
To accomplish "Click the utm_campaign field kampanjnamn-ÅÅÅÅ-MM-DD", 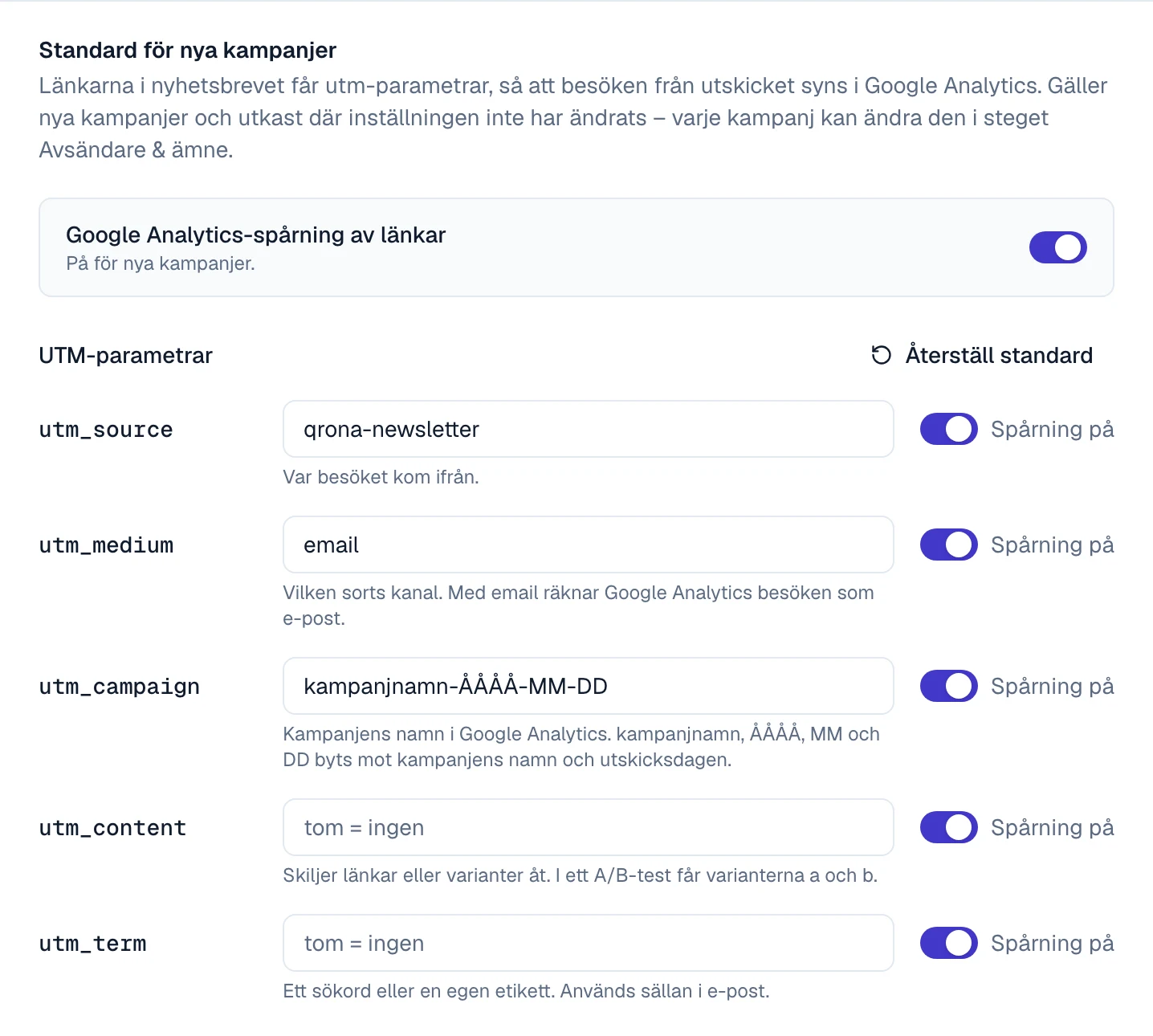I will [x=589, y=686].
